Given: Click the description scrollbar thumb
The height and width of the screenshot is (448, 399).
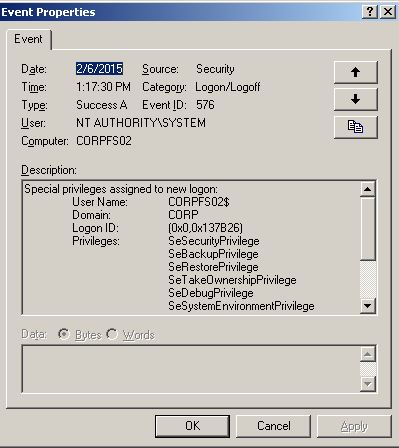Looking at the screenshot, I should [367, 228].
